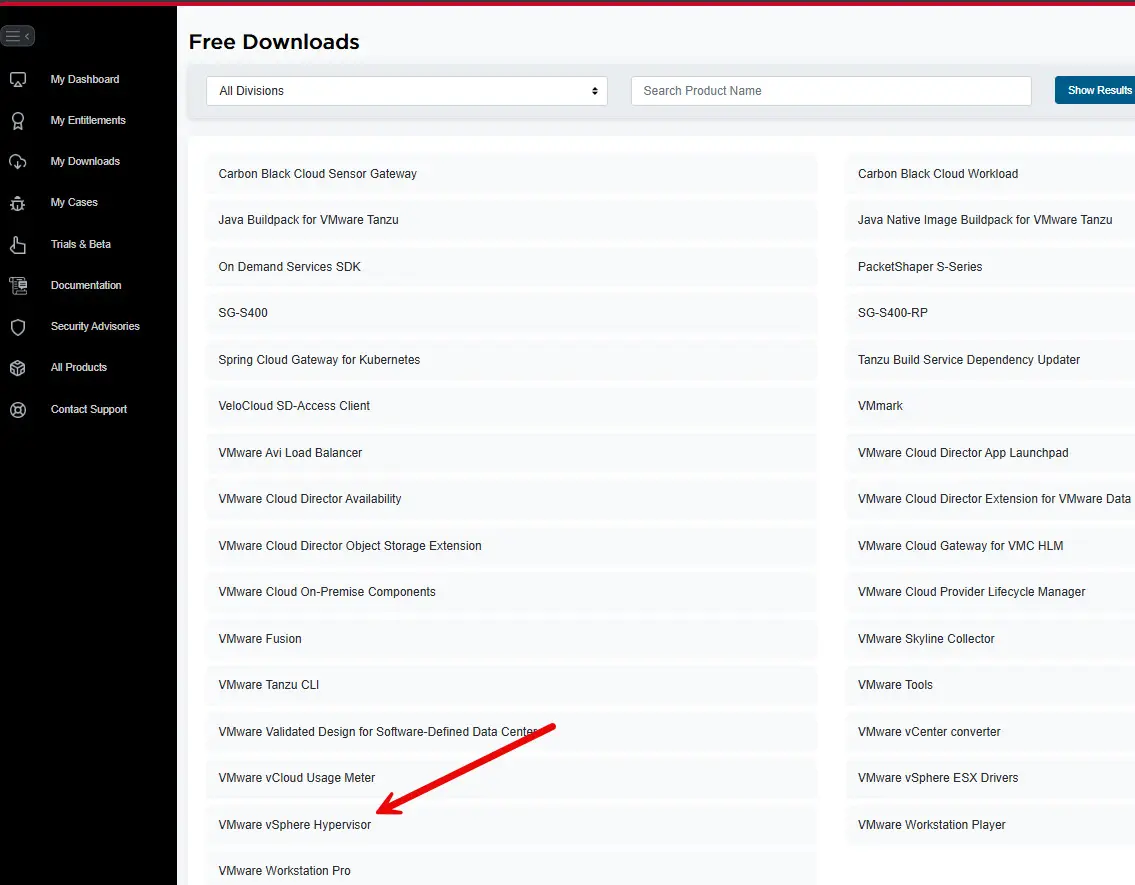Image resolution: width=1135 pixels, height=885 pixels.
Task: Click the Trials & Beta hand icon
Action: [18, 245]
